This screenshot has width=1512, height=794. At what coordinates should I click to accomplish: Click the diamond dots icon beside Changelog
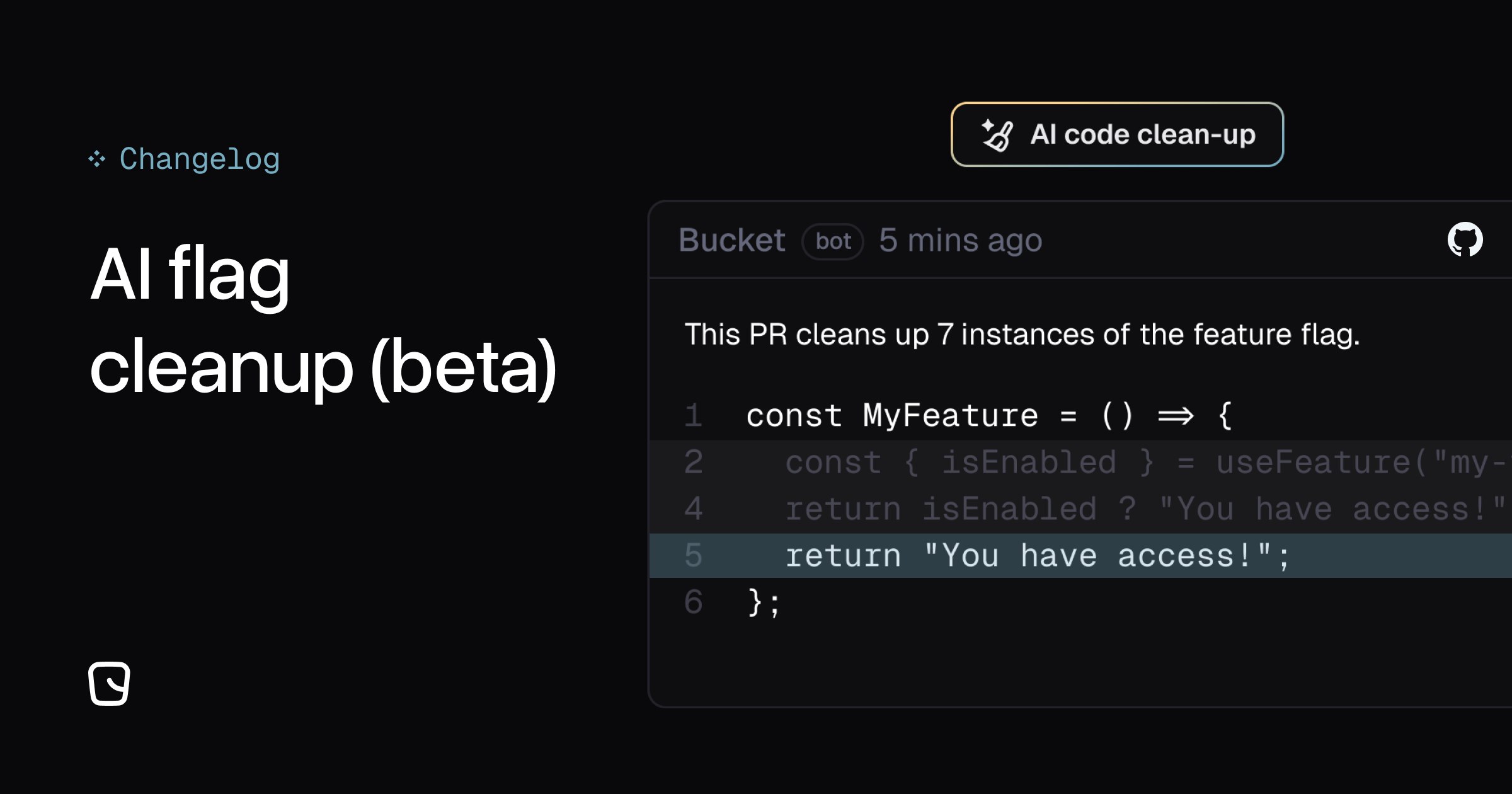pyautogui.click(x=96, y=159)
